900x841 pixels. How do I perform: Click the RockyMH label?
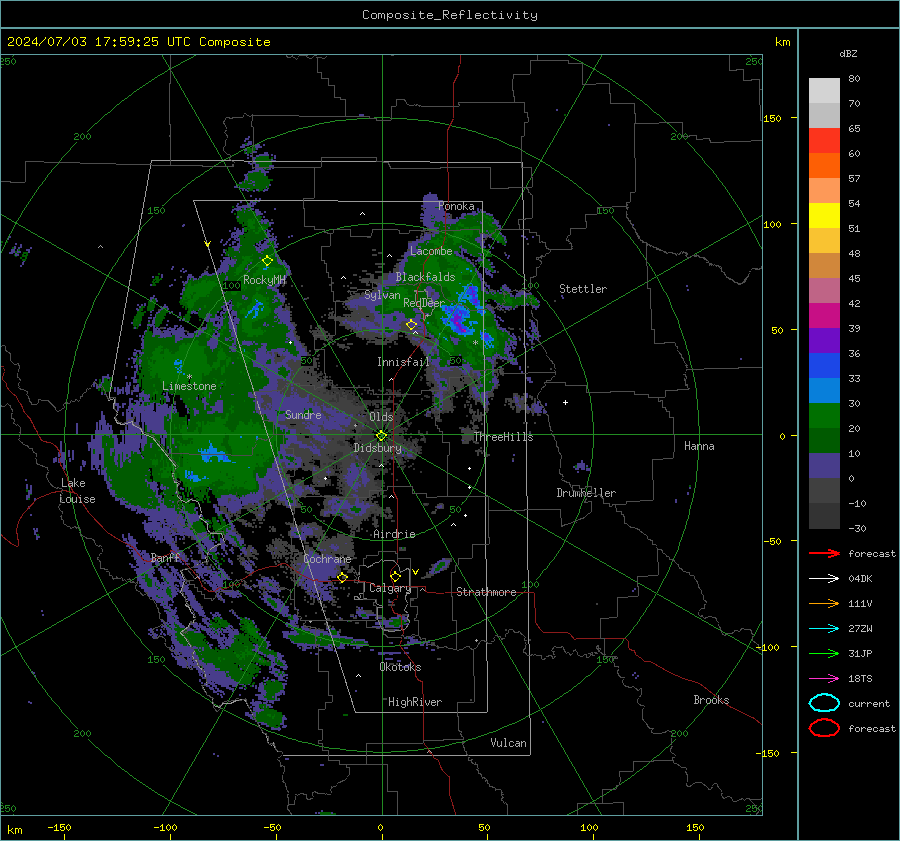point(264,280)
